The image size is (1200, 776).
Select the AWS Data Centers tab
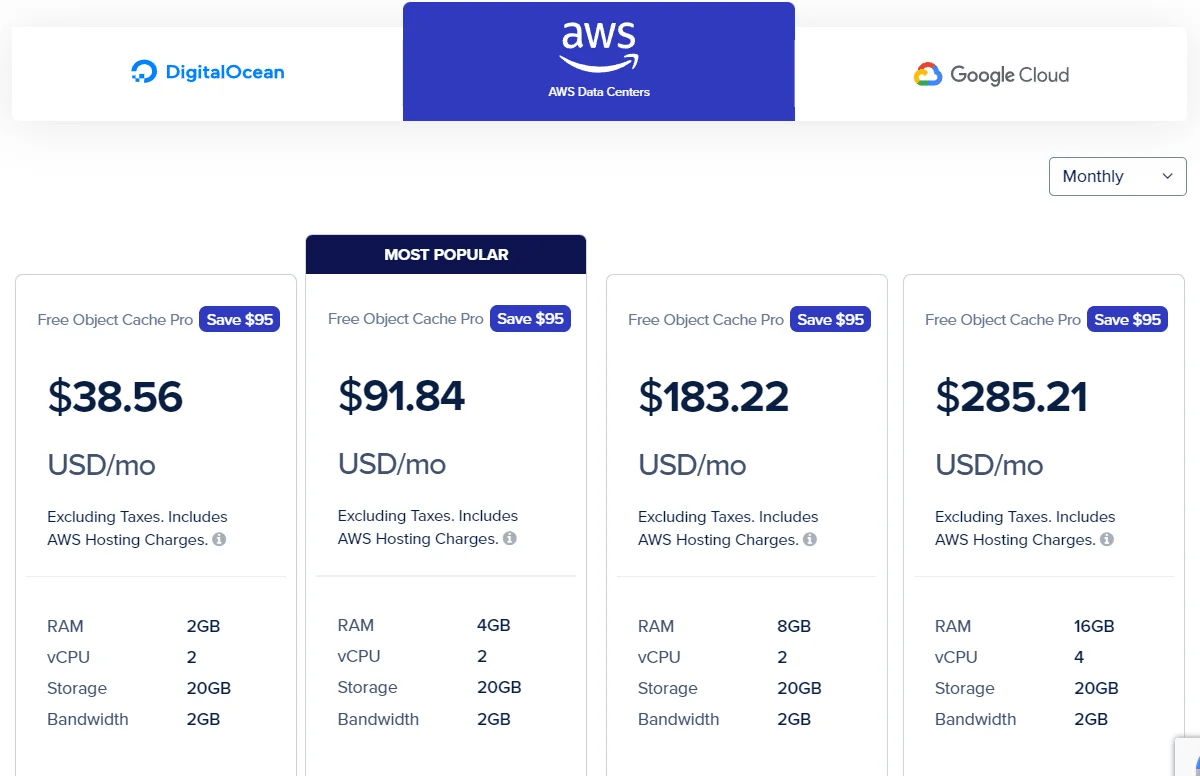pyautogui.click(x=599, y=62)
